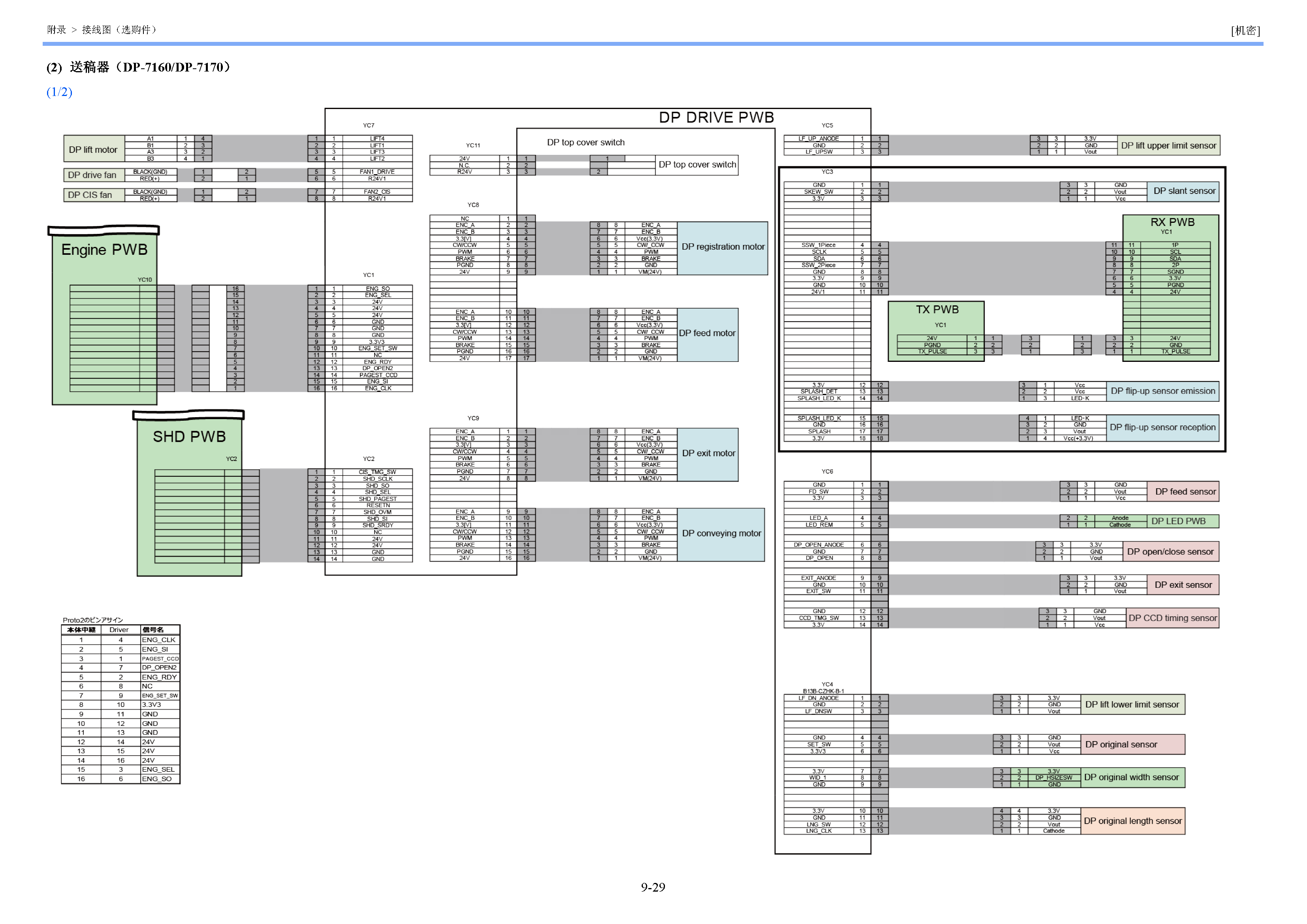Click DP lift lower limit sensor label
This screenshot has width=1307, height=924.
pyautogui.click(x=1132, y=705)
